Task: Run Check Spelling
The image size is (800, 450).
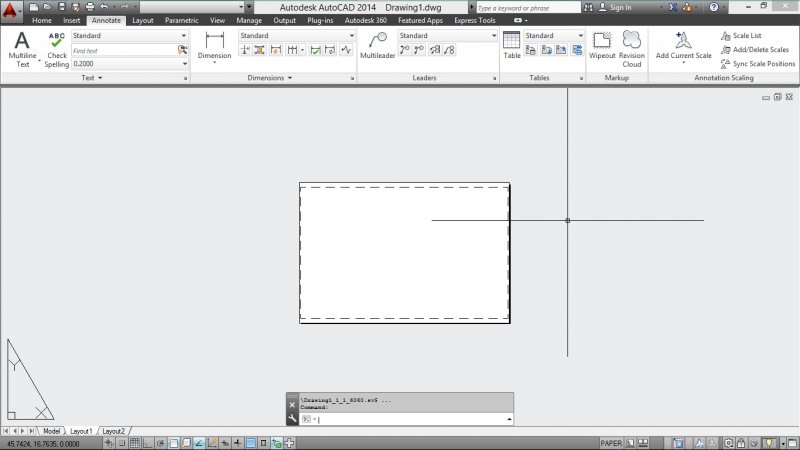Action: click(56, 48)
